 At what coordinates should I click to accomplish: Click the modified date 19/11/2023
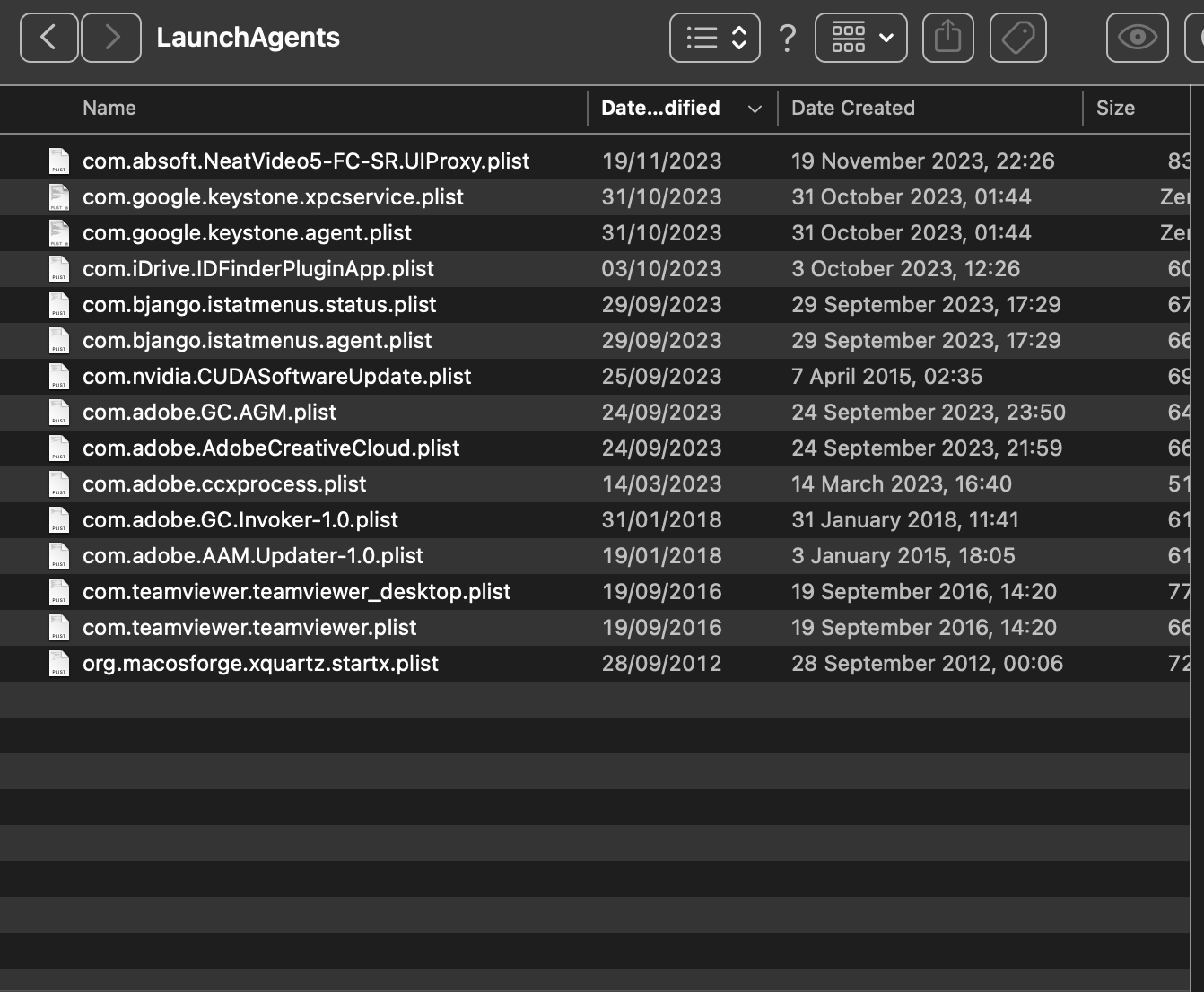coord(661,161)
